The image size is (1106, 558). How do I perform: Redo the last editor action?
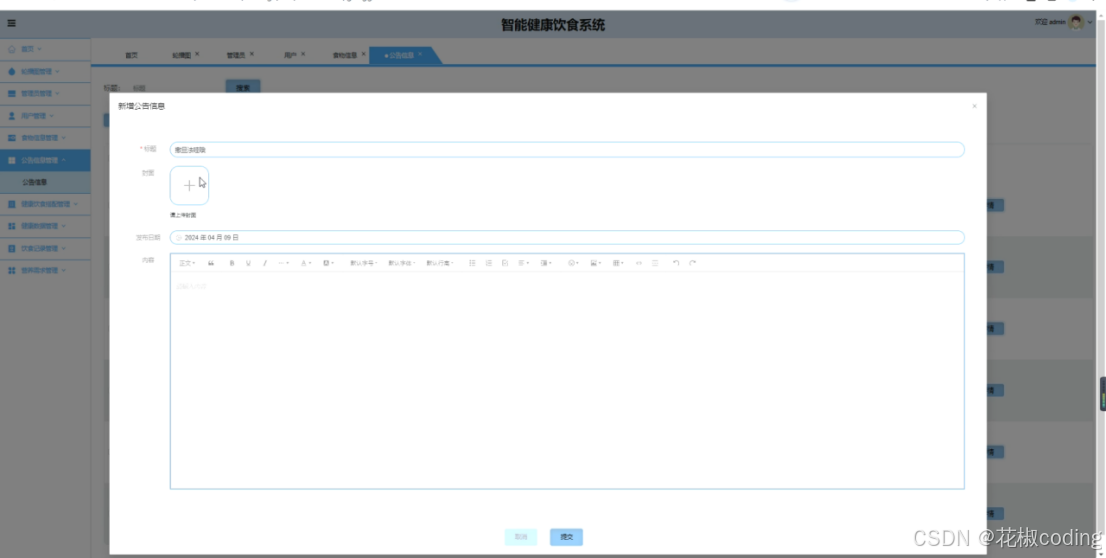pos(693,263)
